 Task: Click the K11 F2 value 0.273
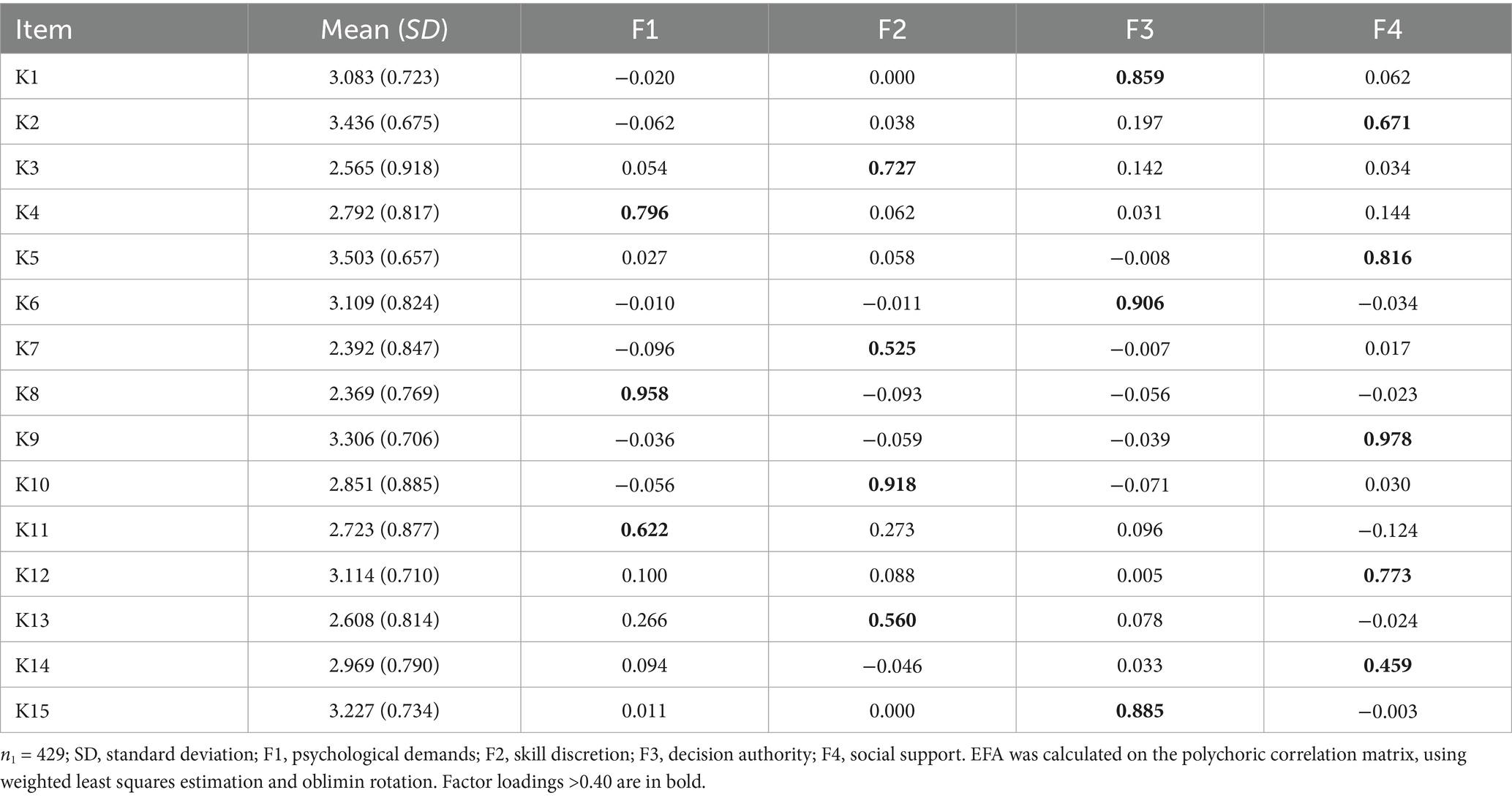click(892, 530)
